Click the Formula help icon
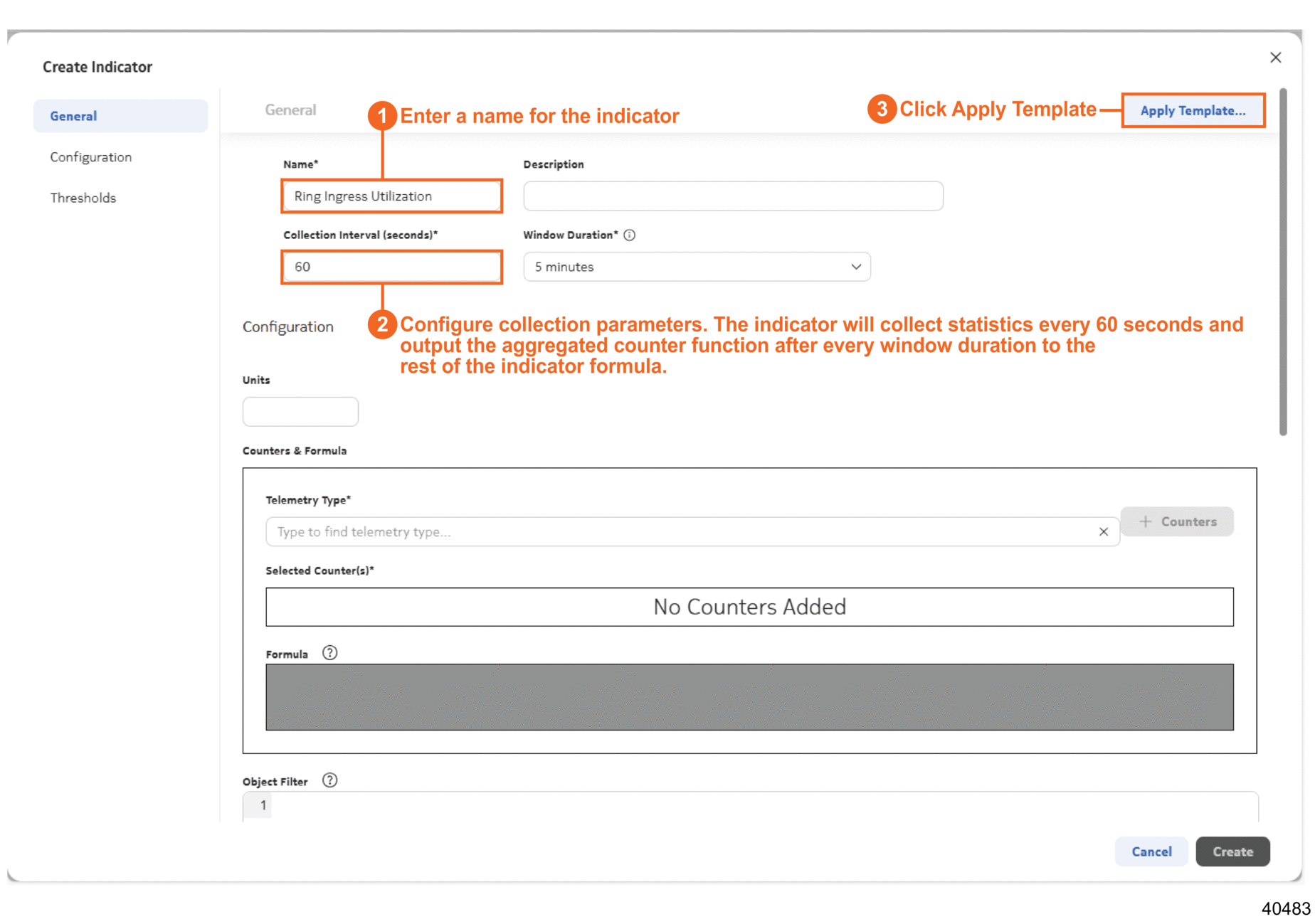The image size is (1315, 924). (x=329, y=653)
